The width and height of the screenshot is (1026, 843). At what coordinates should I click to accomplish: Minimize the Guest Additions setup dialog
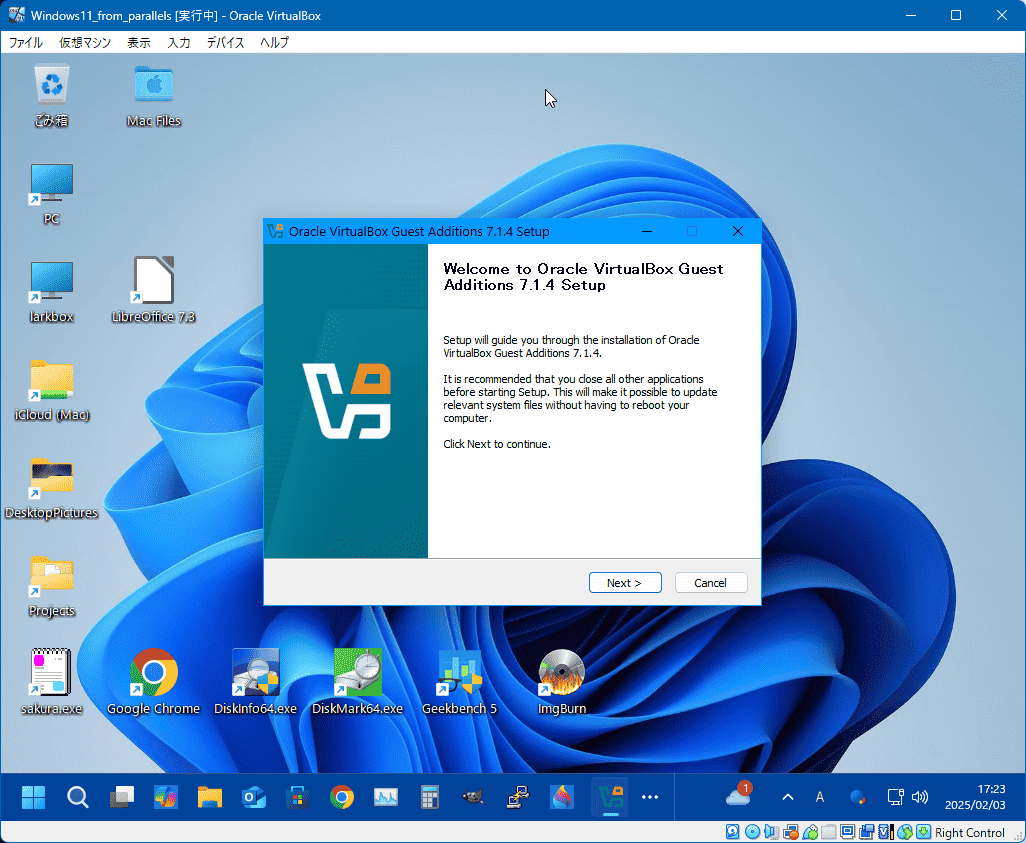[647, 231]
